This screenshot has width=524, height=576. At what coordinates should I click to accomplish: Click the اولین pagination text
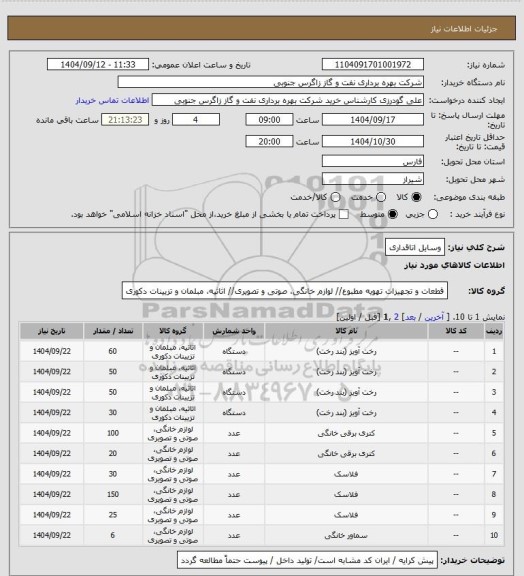pos(349,317)
